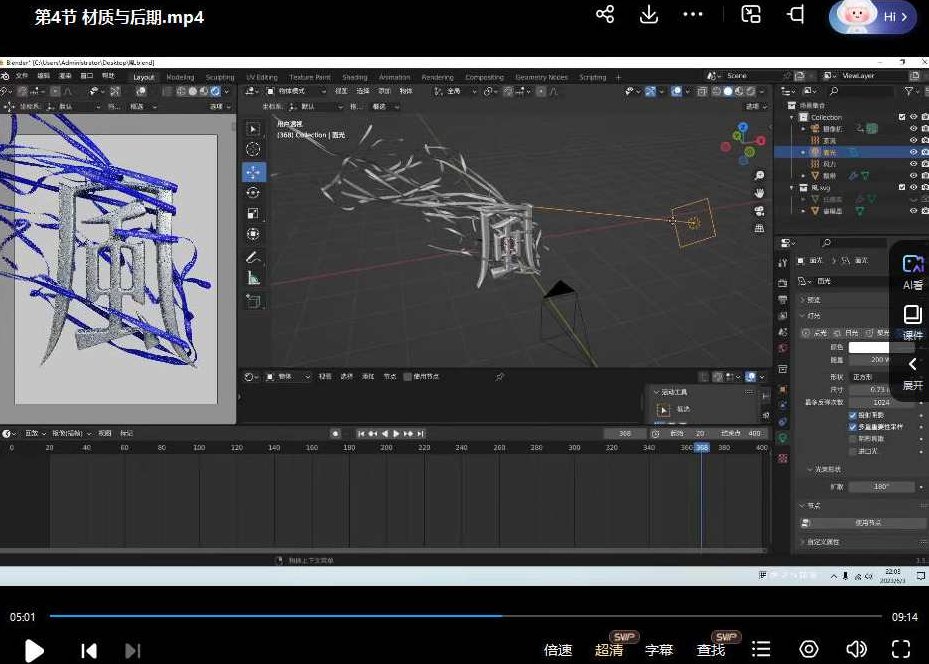
Task: Toggle visibility eye of Collection in outliner
Action: pyautogui.click(x=913, y=117)
